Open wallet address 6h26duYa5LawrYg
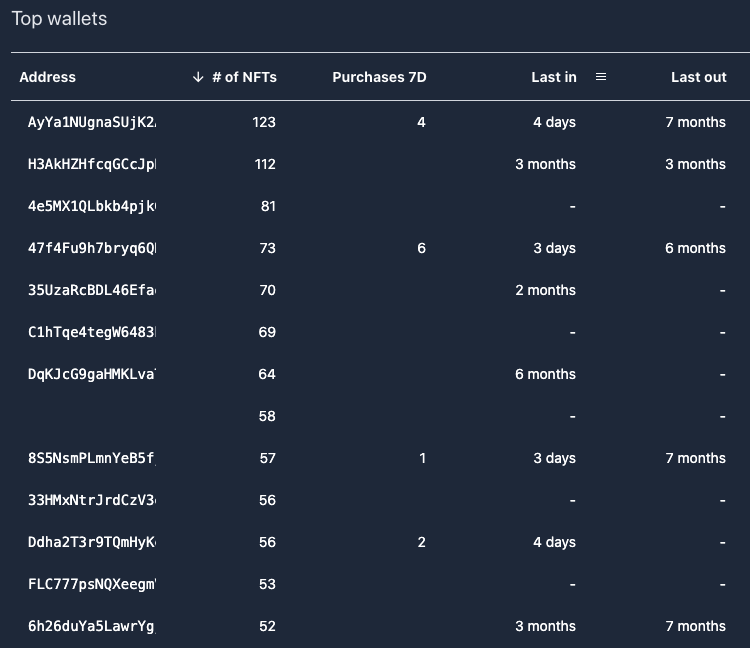750x648 pixels. tap(92, 626)
